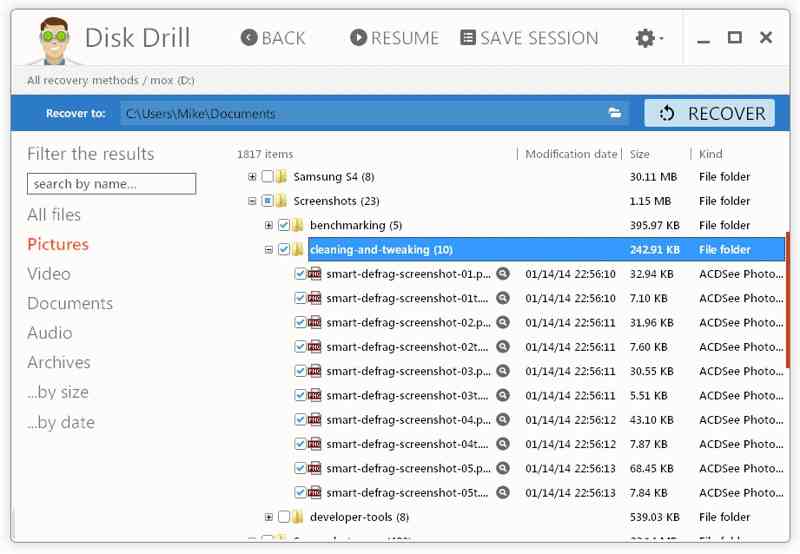The height and width of the screenshot is (554, 800).
Task: Sort by Size column header
Action: (640, 154)
